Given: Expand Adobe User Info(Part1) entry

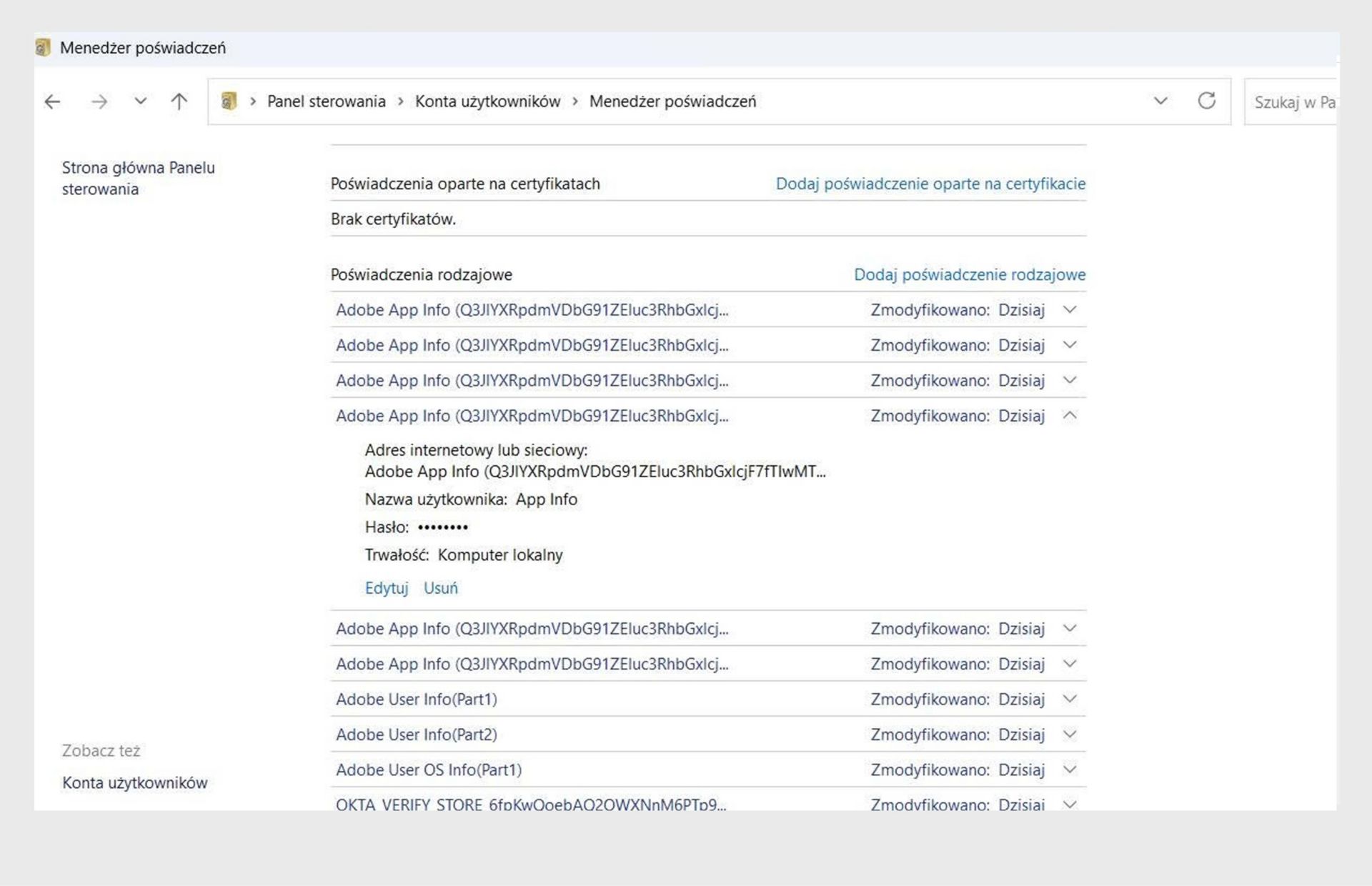Looking at the screenshot, I should pyautogui.click(x=1069, y=699).
